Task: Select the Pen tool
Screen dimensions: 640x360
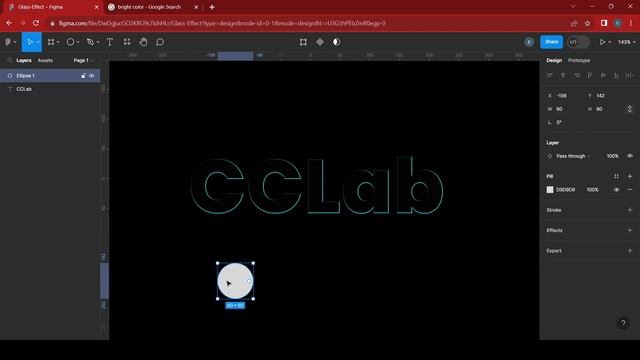Action: pyautogui.click(x=90, y=42)
